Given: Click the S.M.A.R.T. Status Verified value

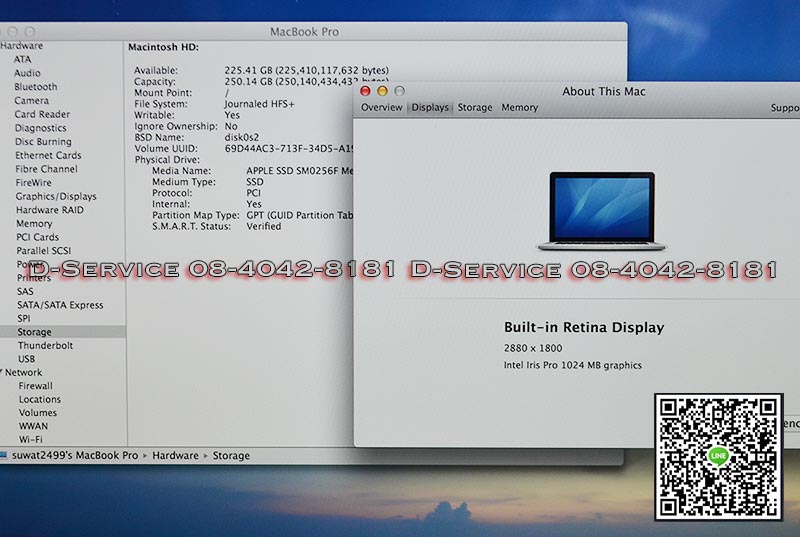Looking at the screenshot, I should click(264, 226).
